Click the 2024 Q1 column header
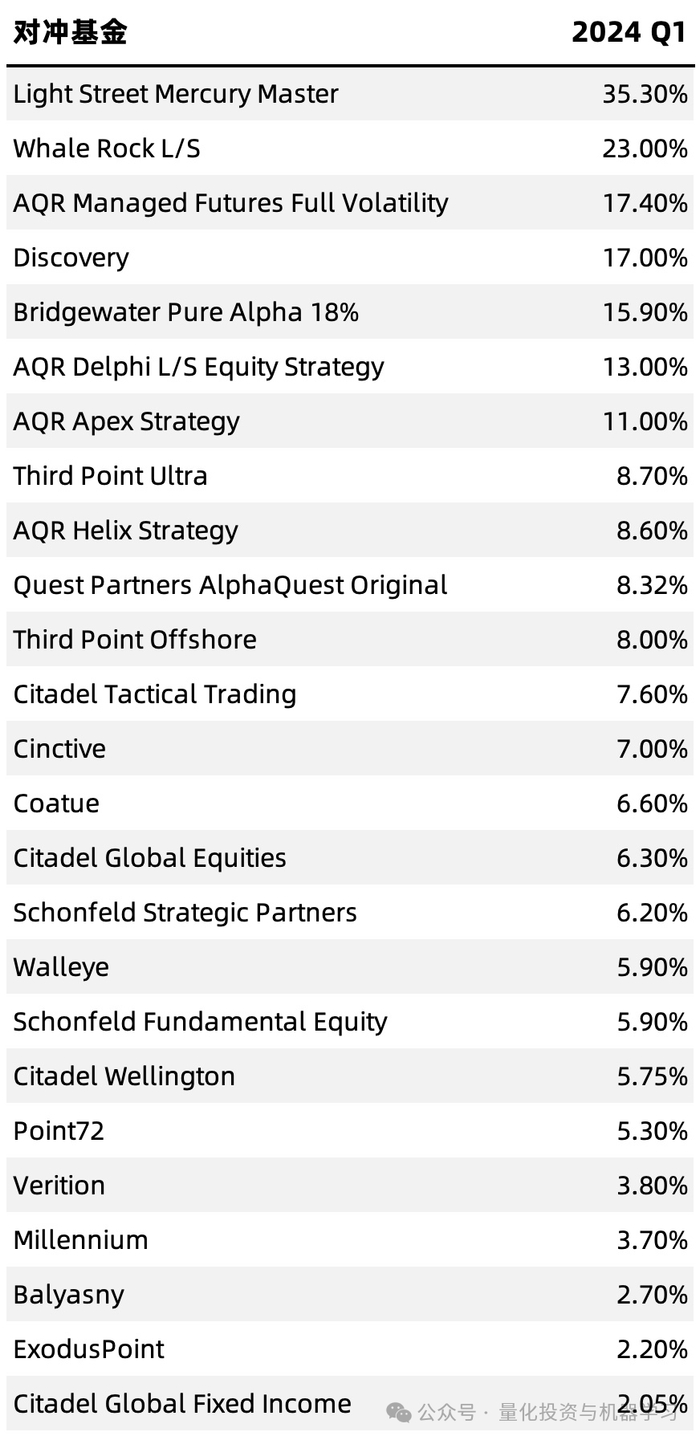 coord(628,32)
